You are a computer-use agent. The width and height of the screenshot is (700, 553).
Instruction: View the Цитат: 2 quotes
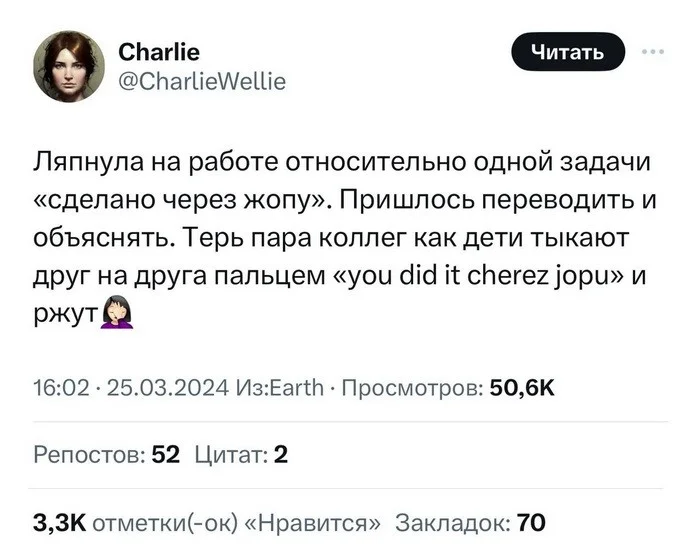point(240,455)
